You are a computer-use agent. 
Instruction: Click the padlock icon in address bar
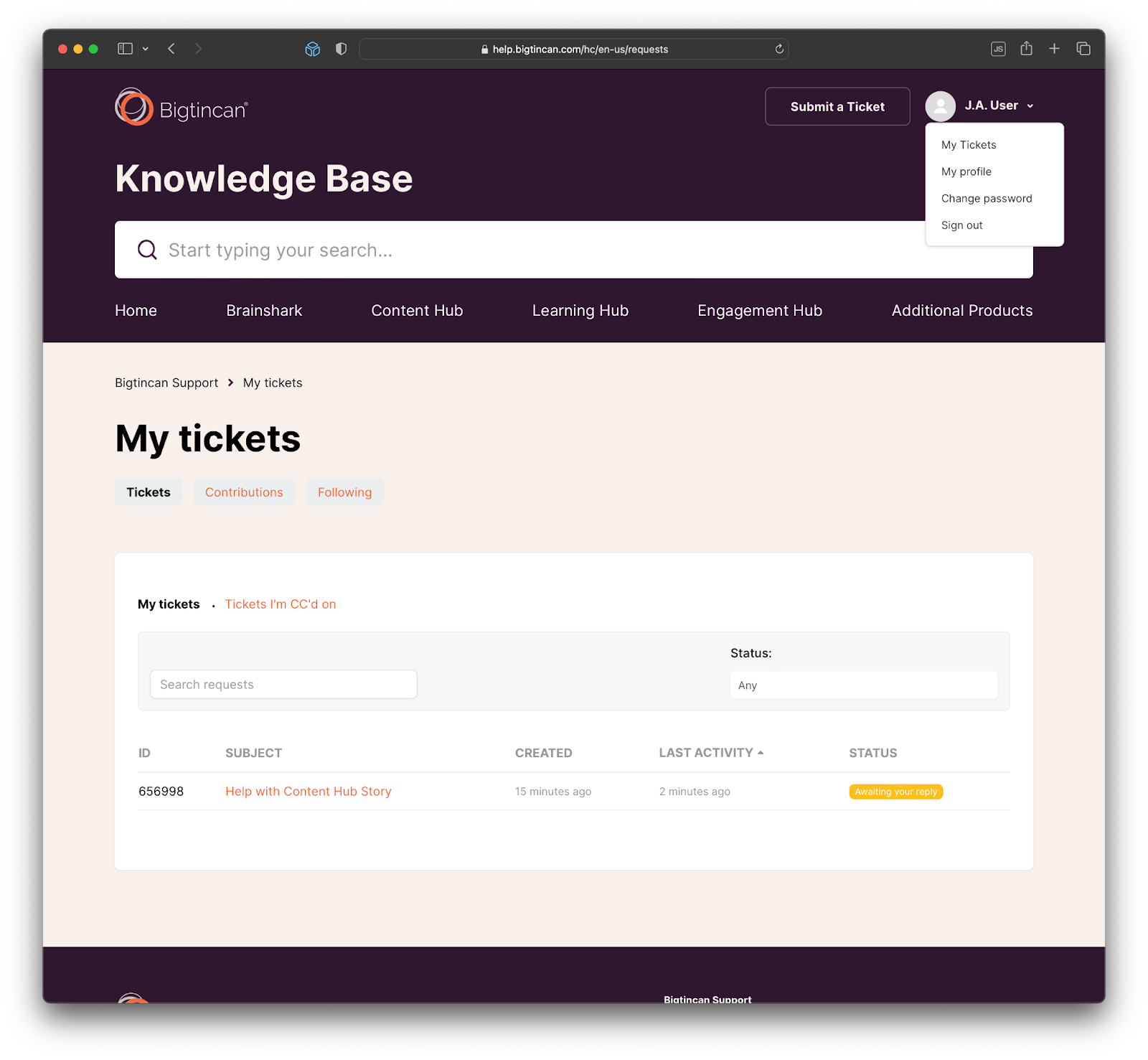pos(485,50)
